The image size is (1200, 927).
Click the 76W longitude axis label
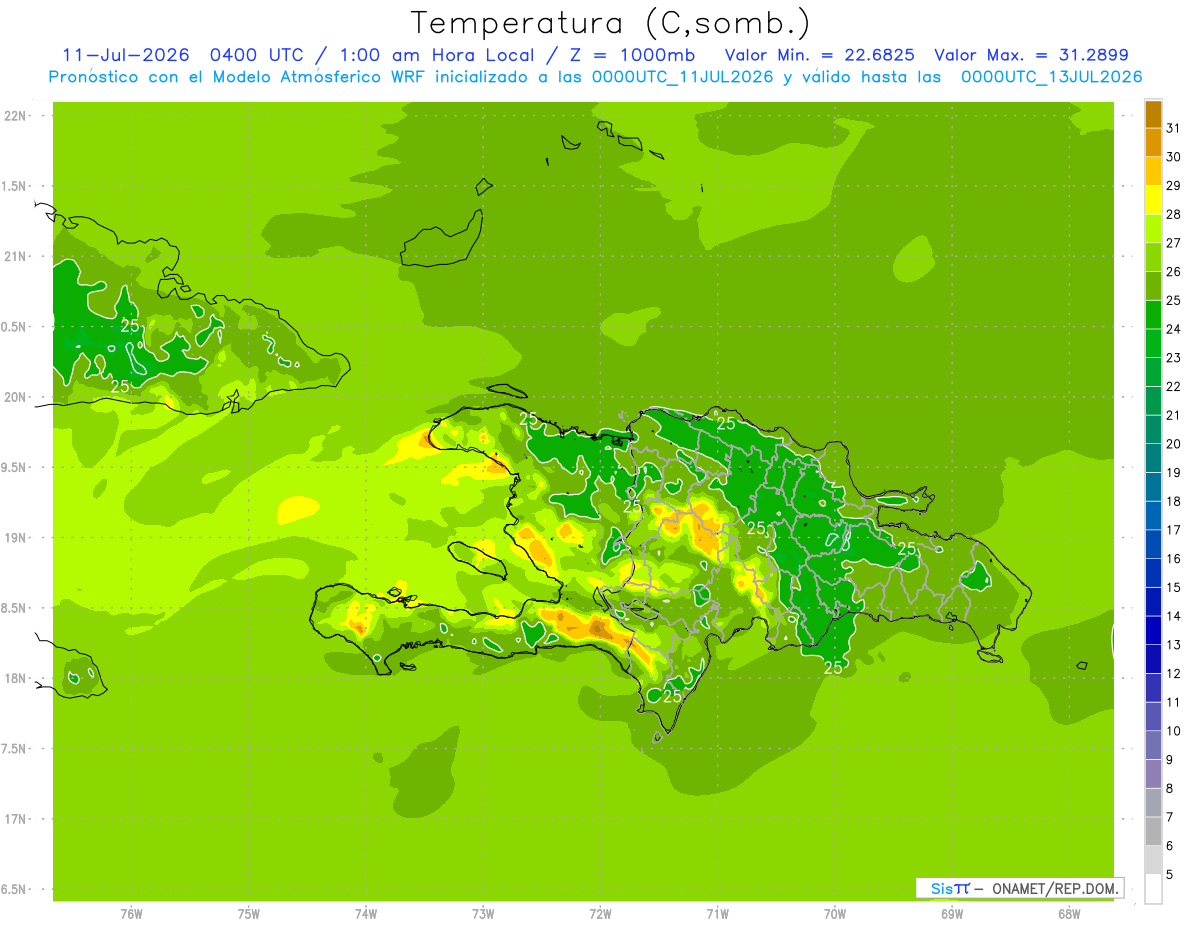131,914
